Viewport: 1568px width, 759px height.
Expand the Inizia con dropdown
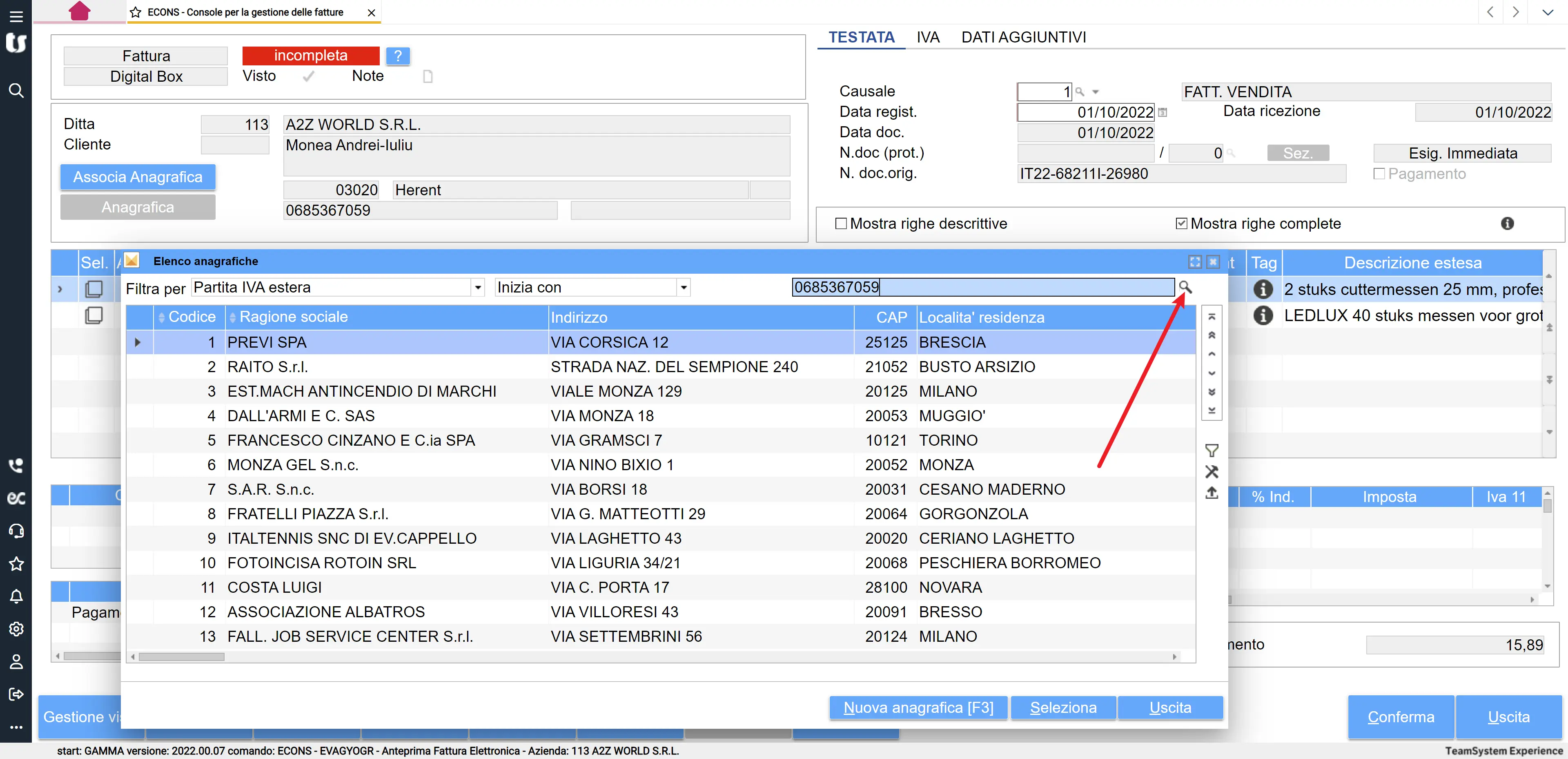pos(684,288)
